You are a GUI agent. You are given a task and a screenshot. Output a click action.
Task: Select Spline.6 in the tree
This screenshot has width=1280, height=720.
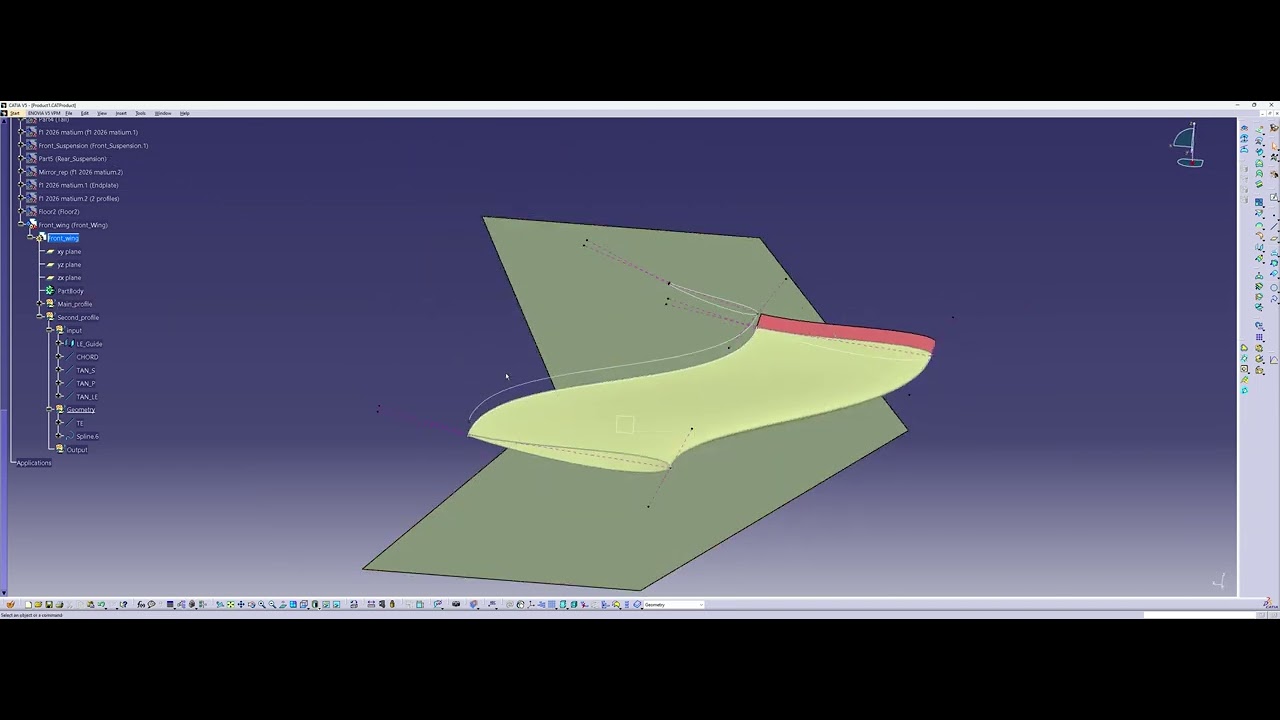(88, 436)
